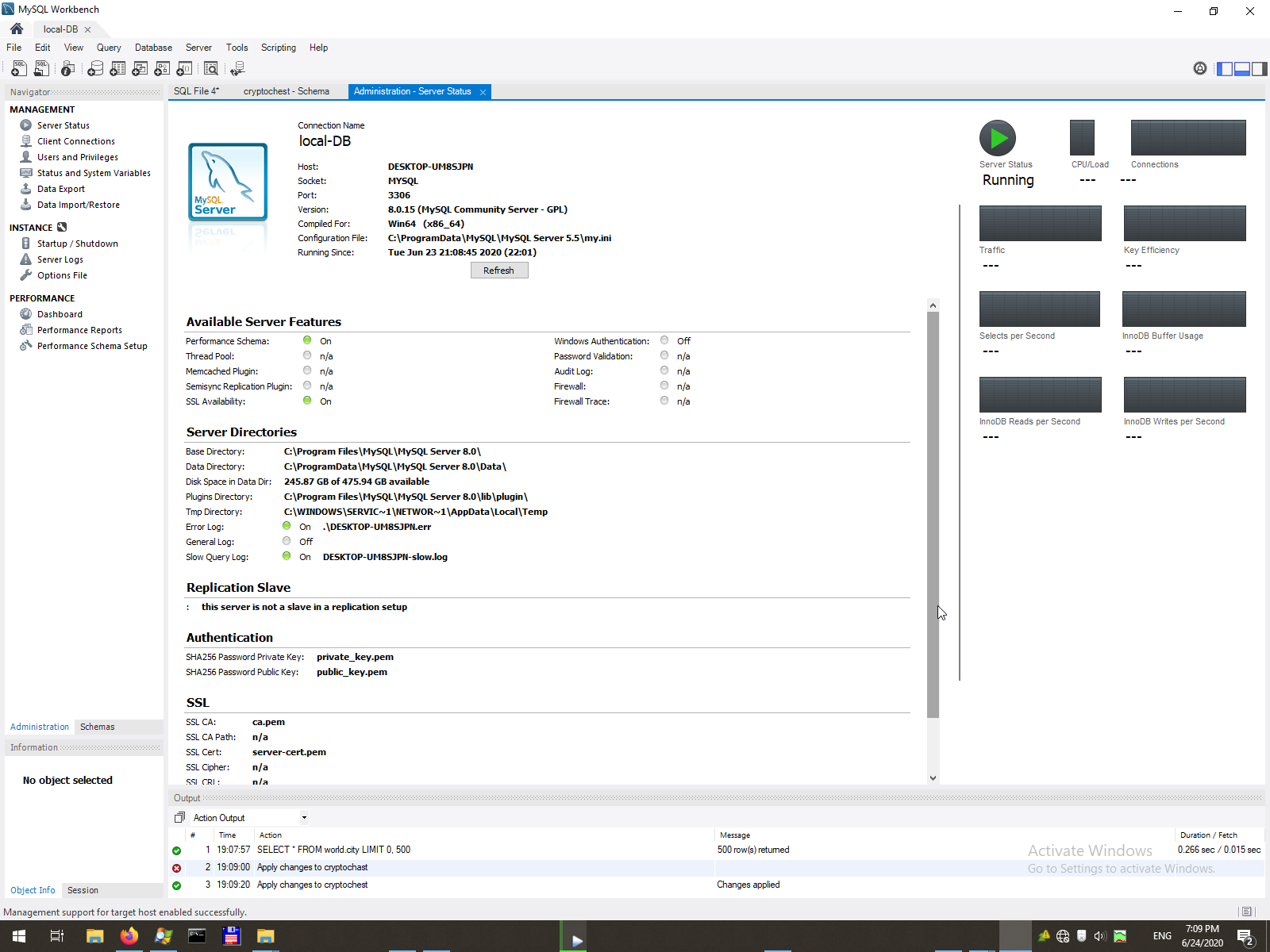Toggle the right sidebar panel visibility
This screenshot has height=952, width=1270.
1259,69
